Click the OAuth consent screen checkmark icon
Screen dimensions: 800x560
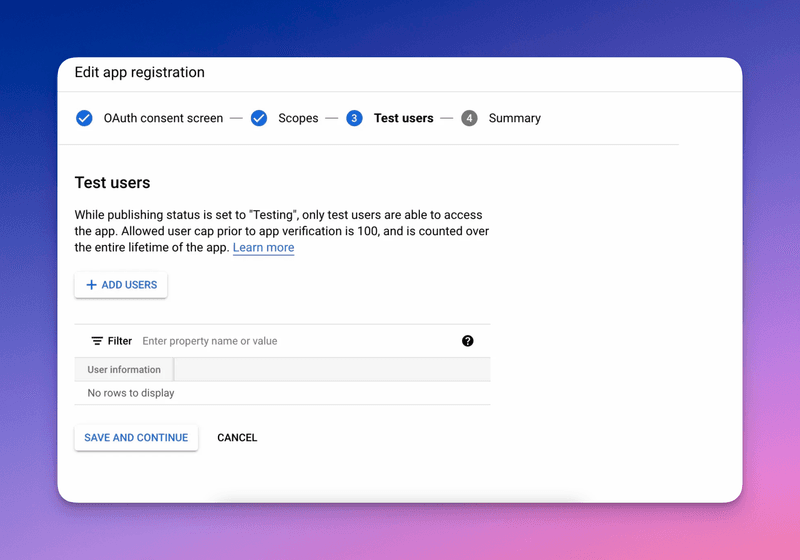pyautogui.click(x=84, y=118)
